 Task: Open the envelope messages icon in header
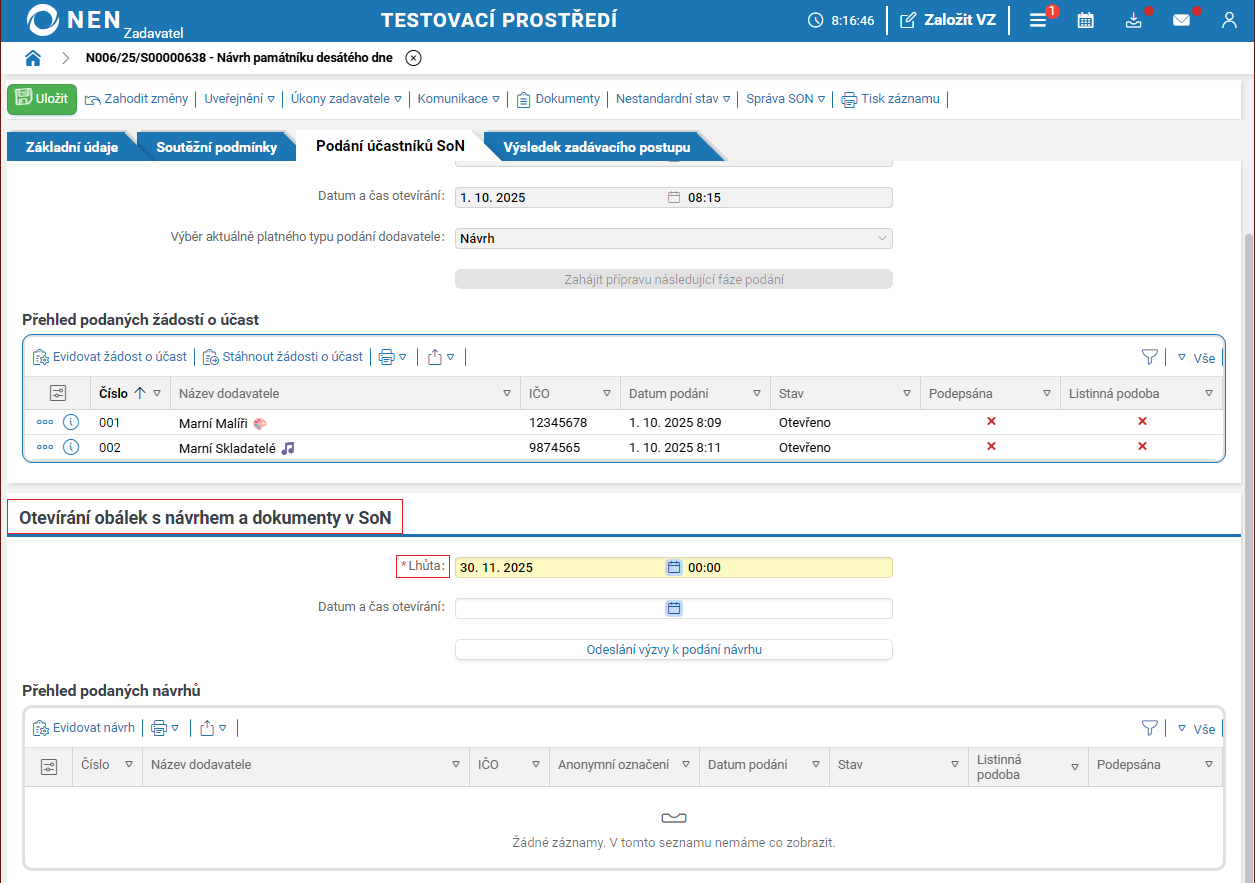pyautogui.click(x=1181, y=20)
